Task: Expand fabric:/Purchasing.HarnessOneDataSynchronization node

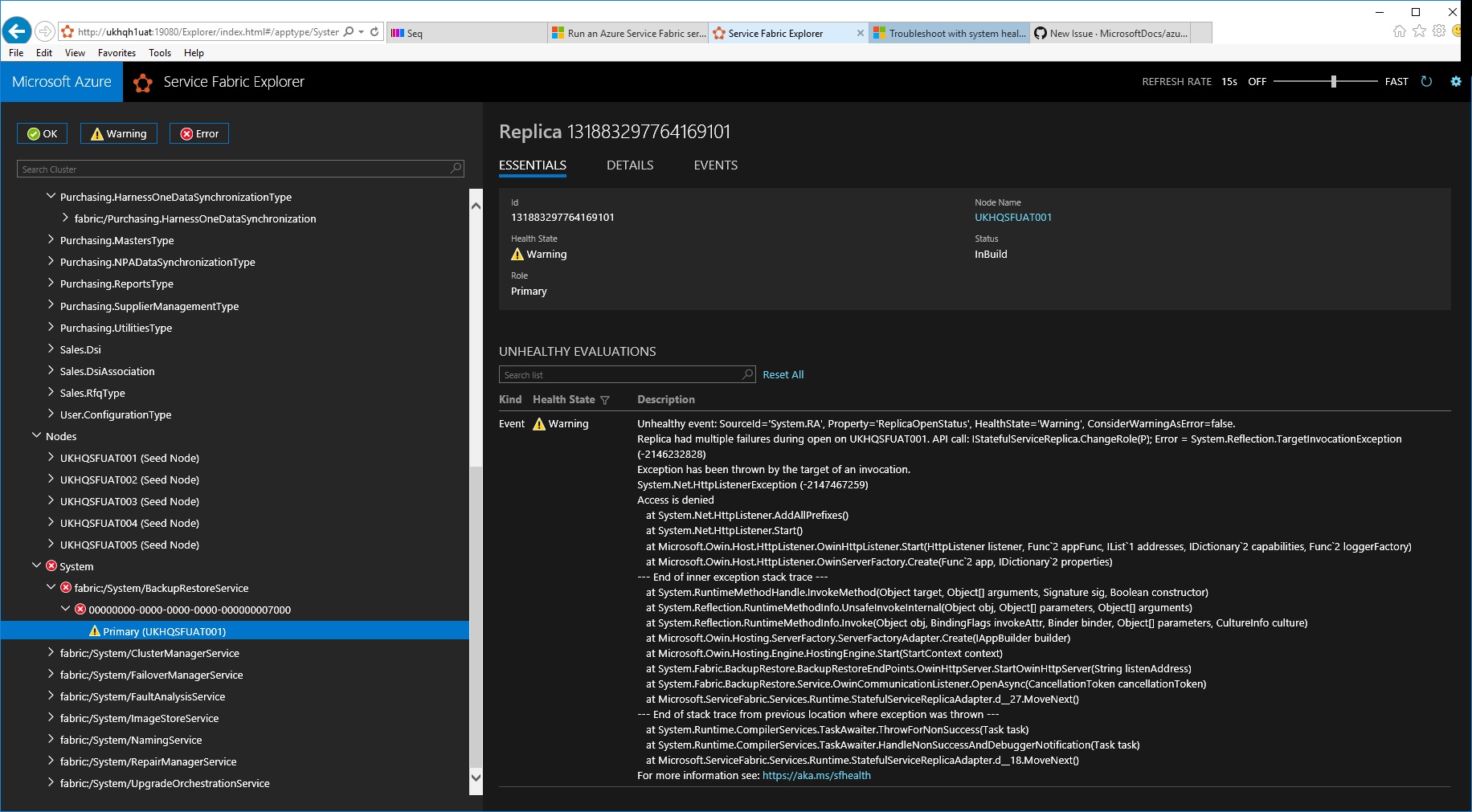Action: point(66,218)
